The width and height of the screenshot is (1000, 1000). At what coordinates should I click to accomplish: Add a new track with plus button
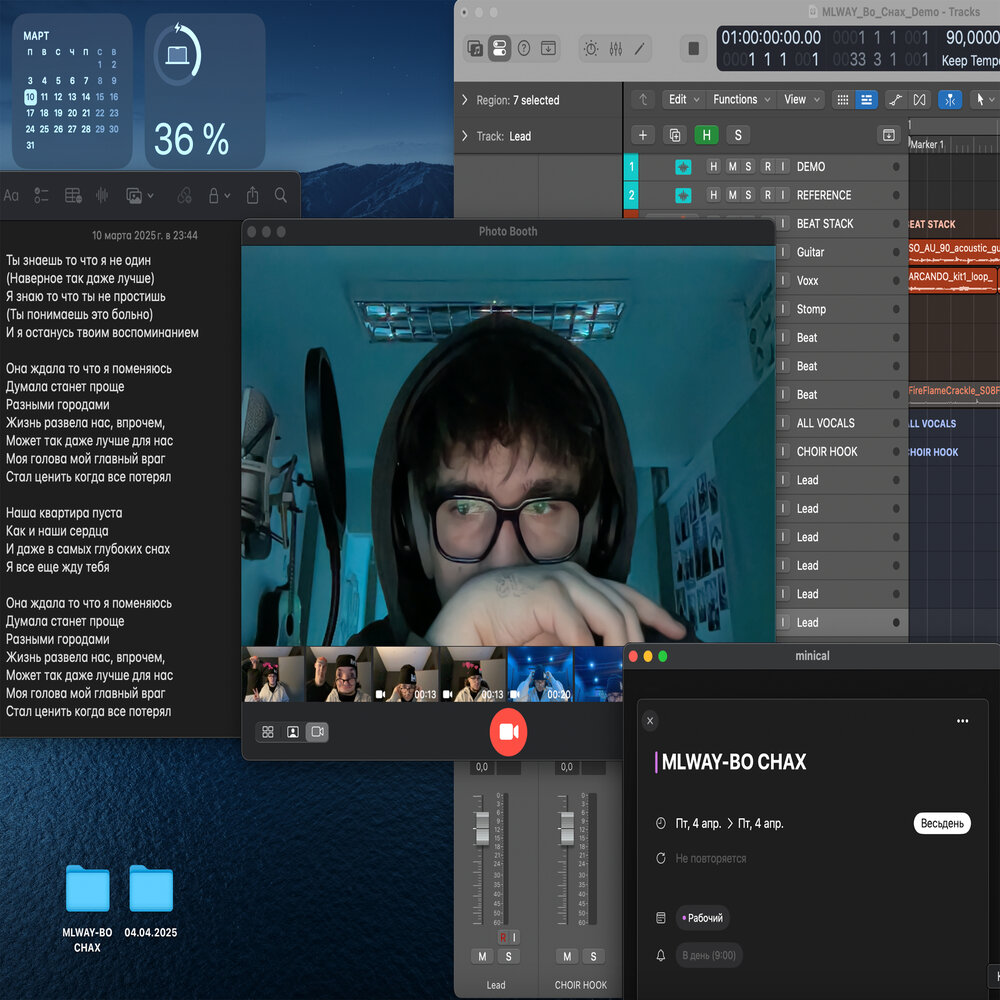(x=643, y=135)
